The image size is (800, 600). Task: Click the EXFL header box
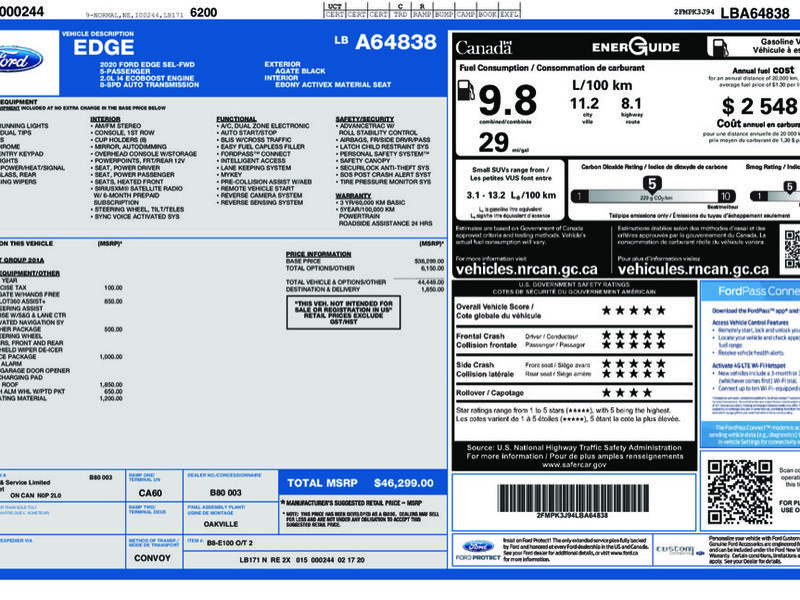[509, 14]
